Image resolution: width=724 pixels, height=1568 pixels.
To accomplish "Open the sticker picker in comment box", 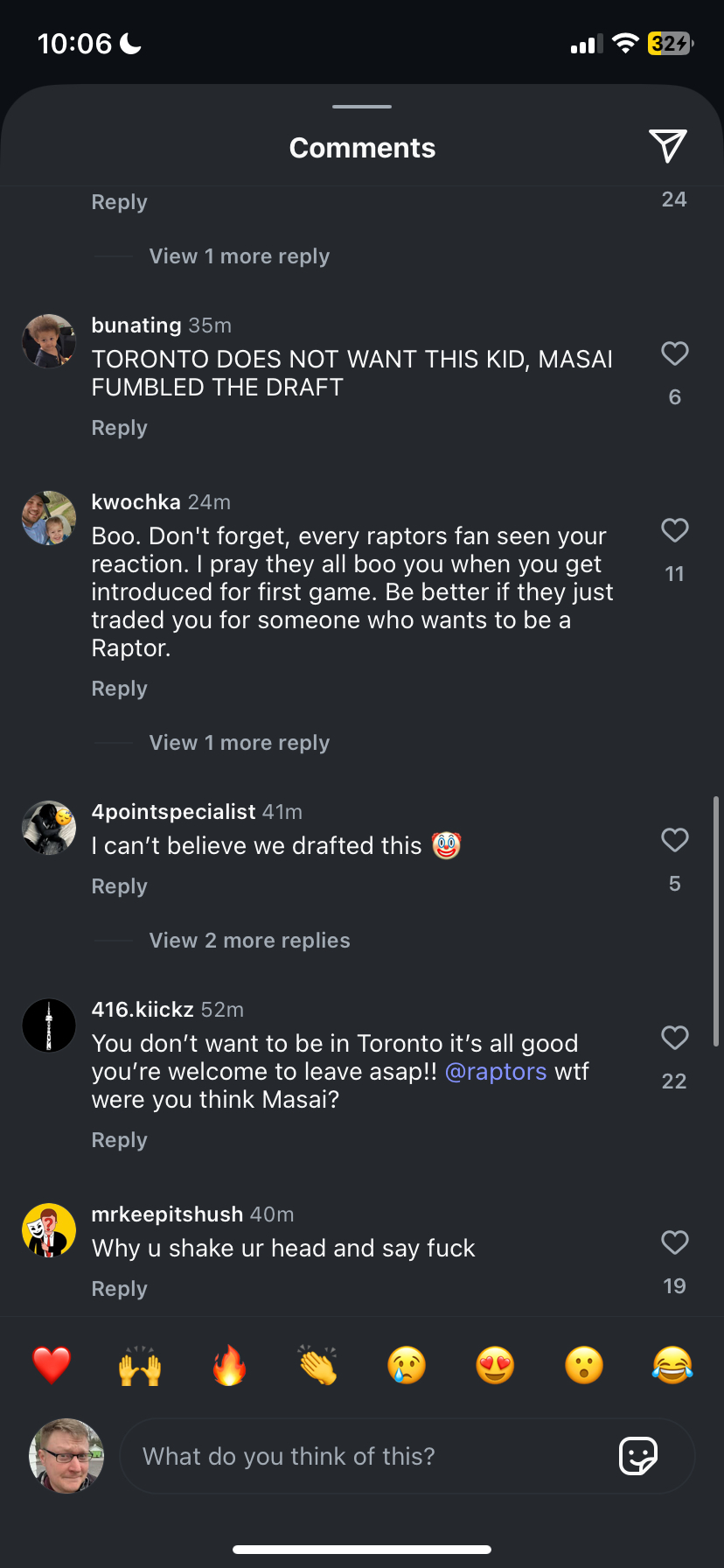I will [638, 1456].
